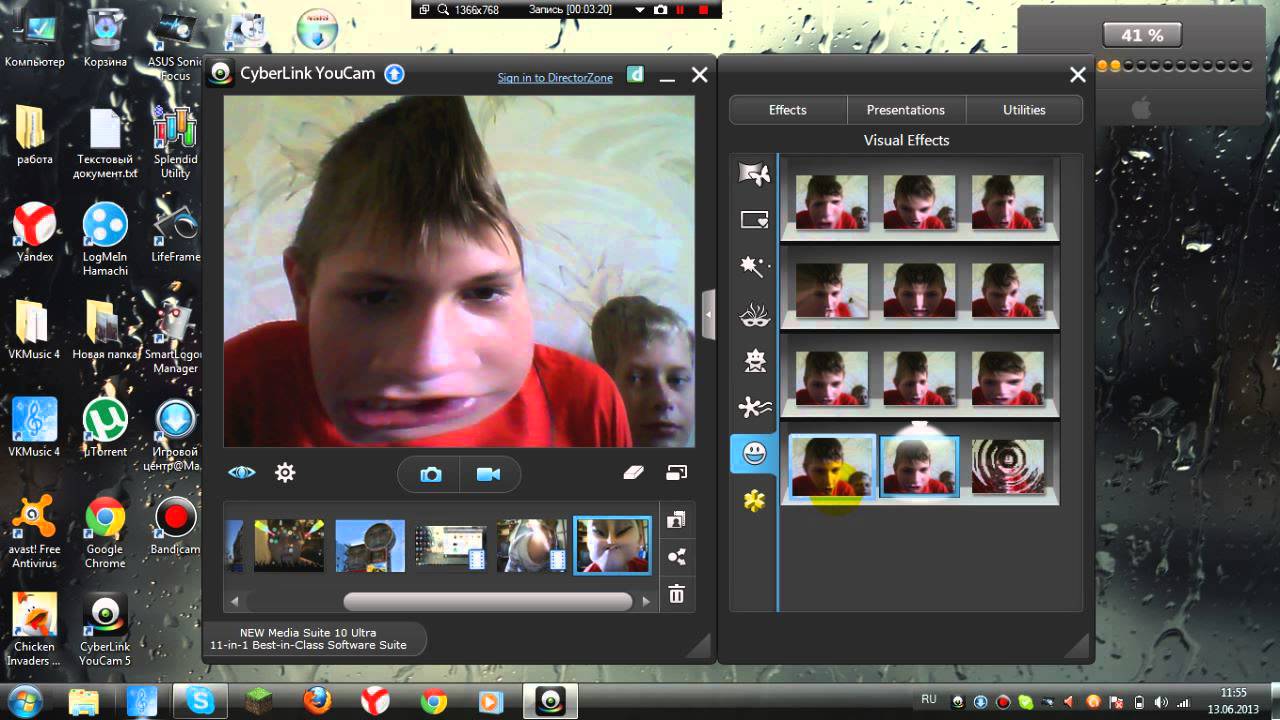Click the topmost icon right of the media strip

tap(676, 520)
